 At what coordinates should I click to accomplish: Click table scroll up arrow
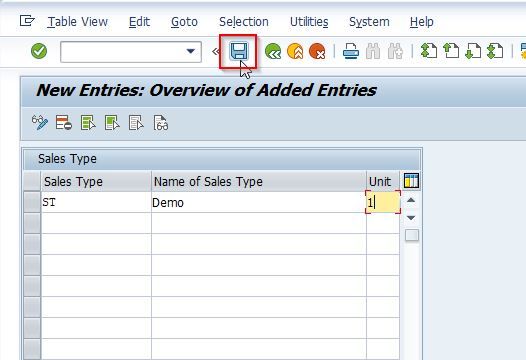coord(411,200)
